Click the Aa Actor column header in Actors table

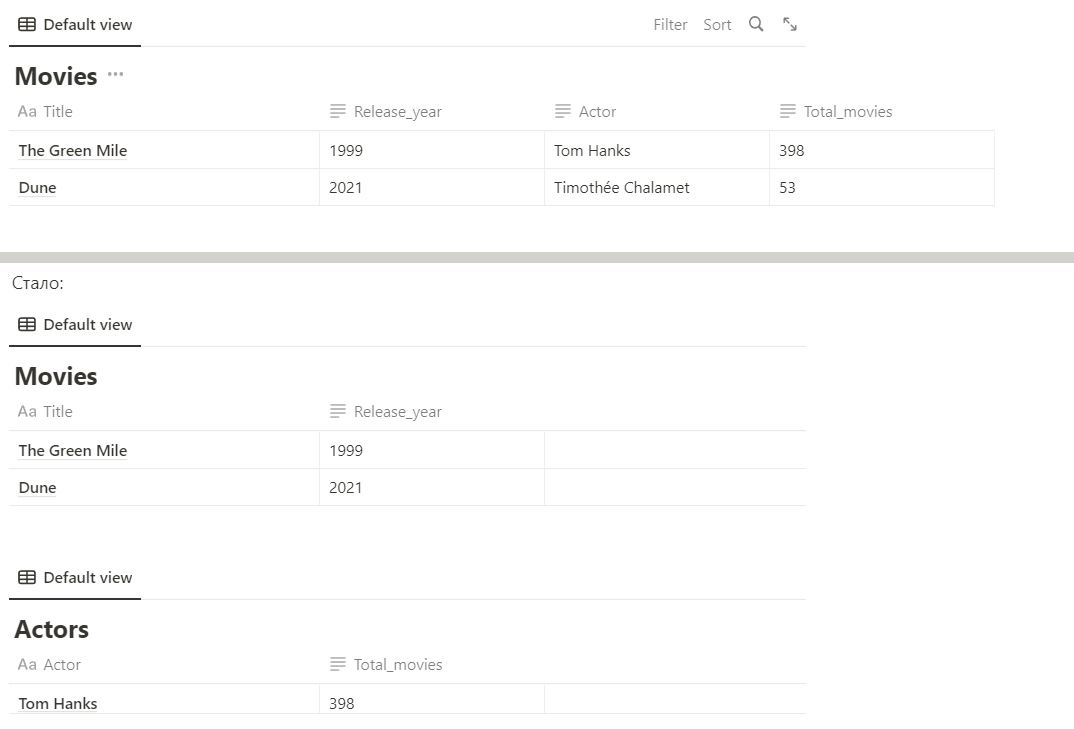[61, 665]
